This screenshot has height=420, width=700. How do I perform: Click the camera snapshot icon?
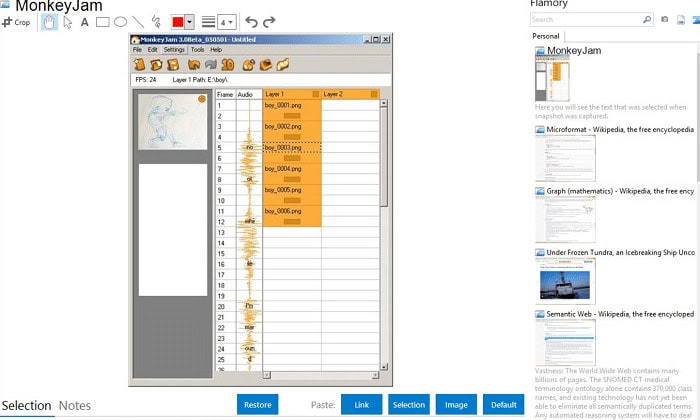click(665, 20)
